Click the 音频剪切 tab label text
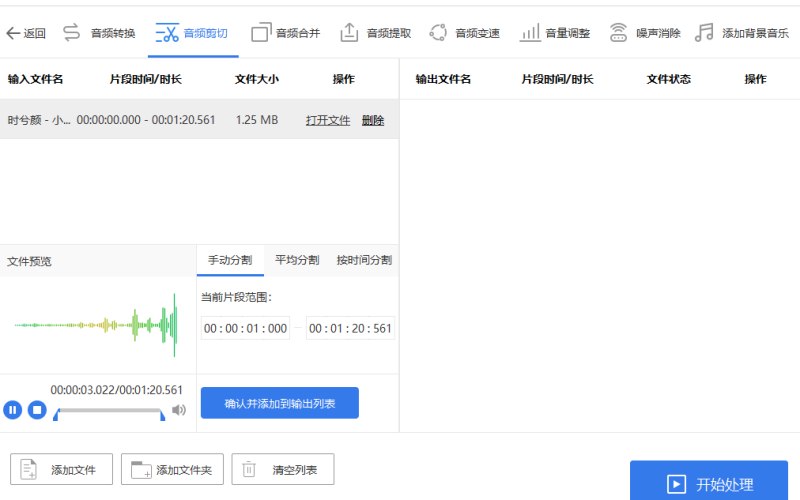This screenshot has width=800, height=500. (x=206, y=33)
